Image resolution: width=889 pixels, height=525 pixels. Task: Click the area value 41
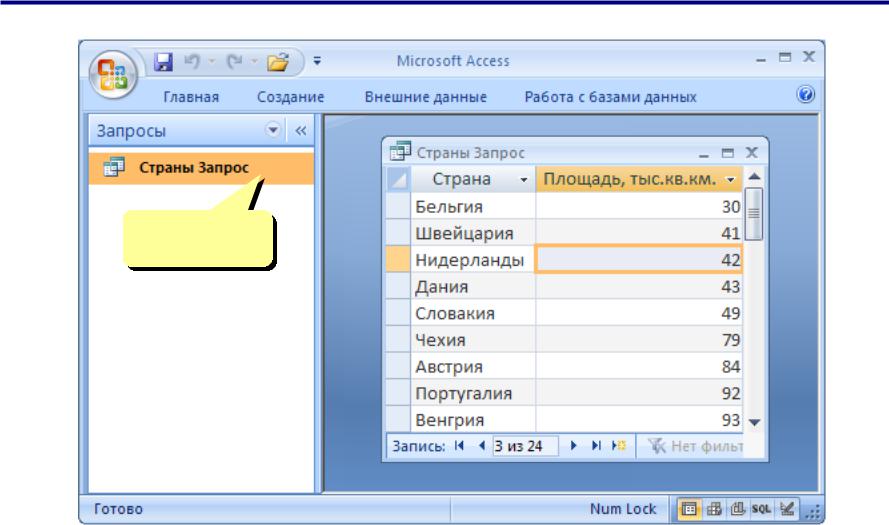639,233
